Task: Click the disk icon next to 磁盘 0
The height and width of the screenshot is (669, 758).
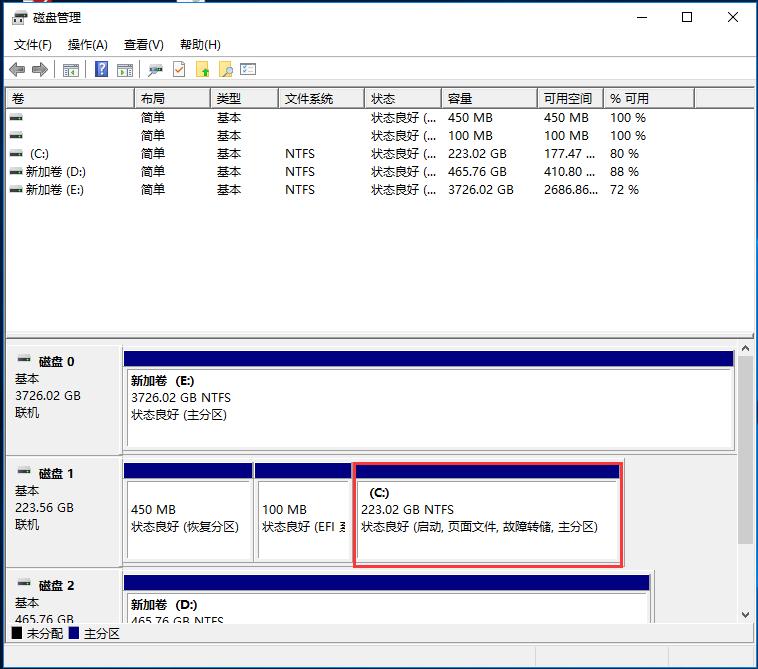Action: (24, 359)
